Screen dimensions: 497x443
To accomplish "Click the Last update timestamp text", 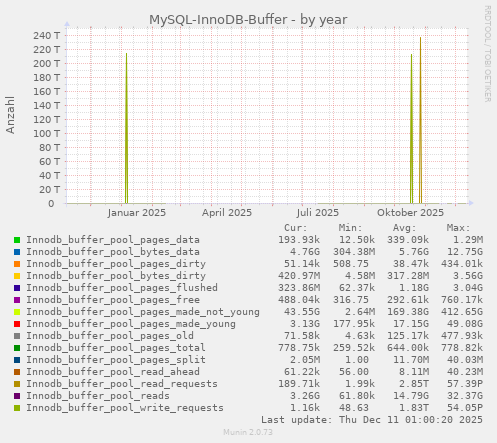I will click(x=372, y=420).
